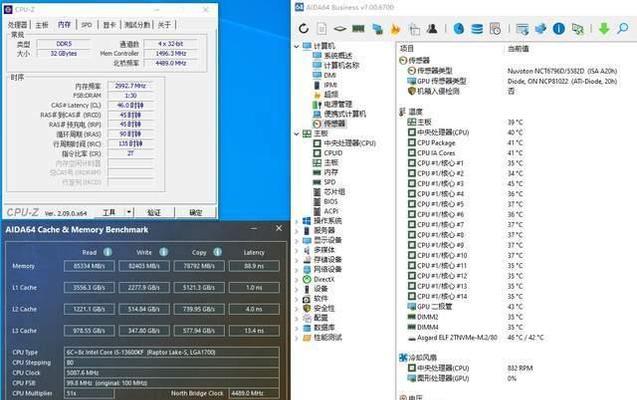This screenshot has width=637, height=400.
Task: Expand the 操作系统 tree node
Action: 297,221
